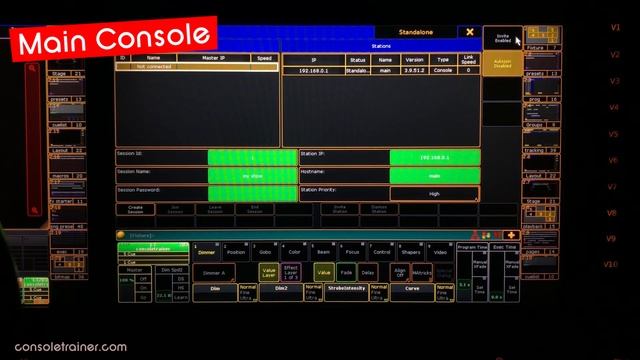This screenshot has width=640, height=360.
Task: Select the Value Layer button
Action: 269,273
